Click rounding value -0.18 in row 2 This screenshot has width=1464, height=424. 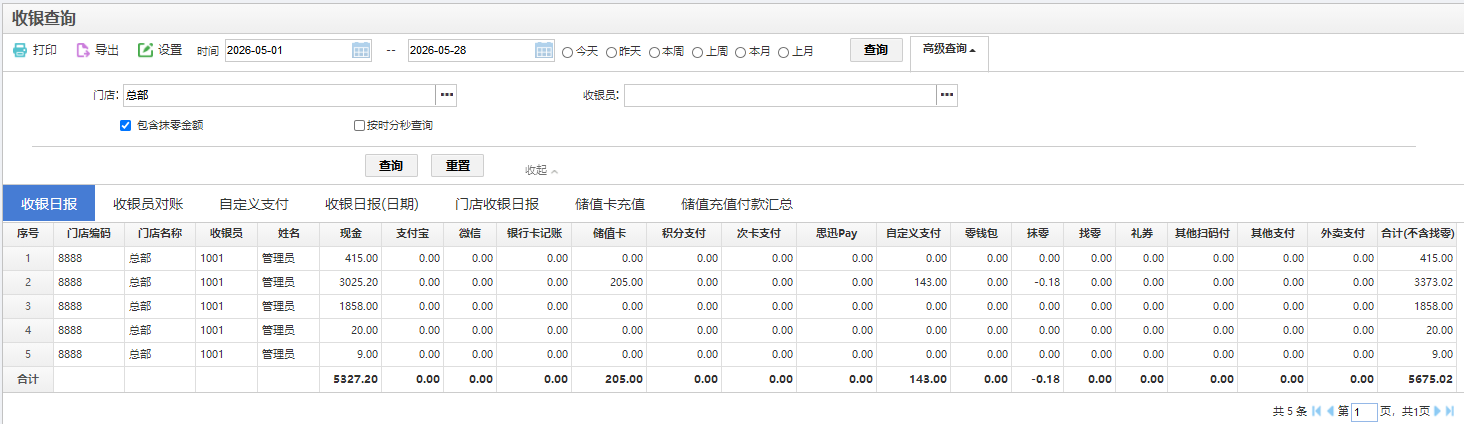(x=1046, y=282)
